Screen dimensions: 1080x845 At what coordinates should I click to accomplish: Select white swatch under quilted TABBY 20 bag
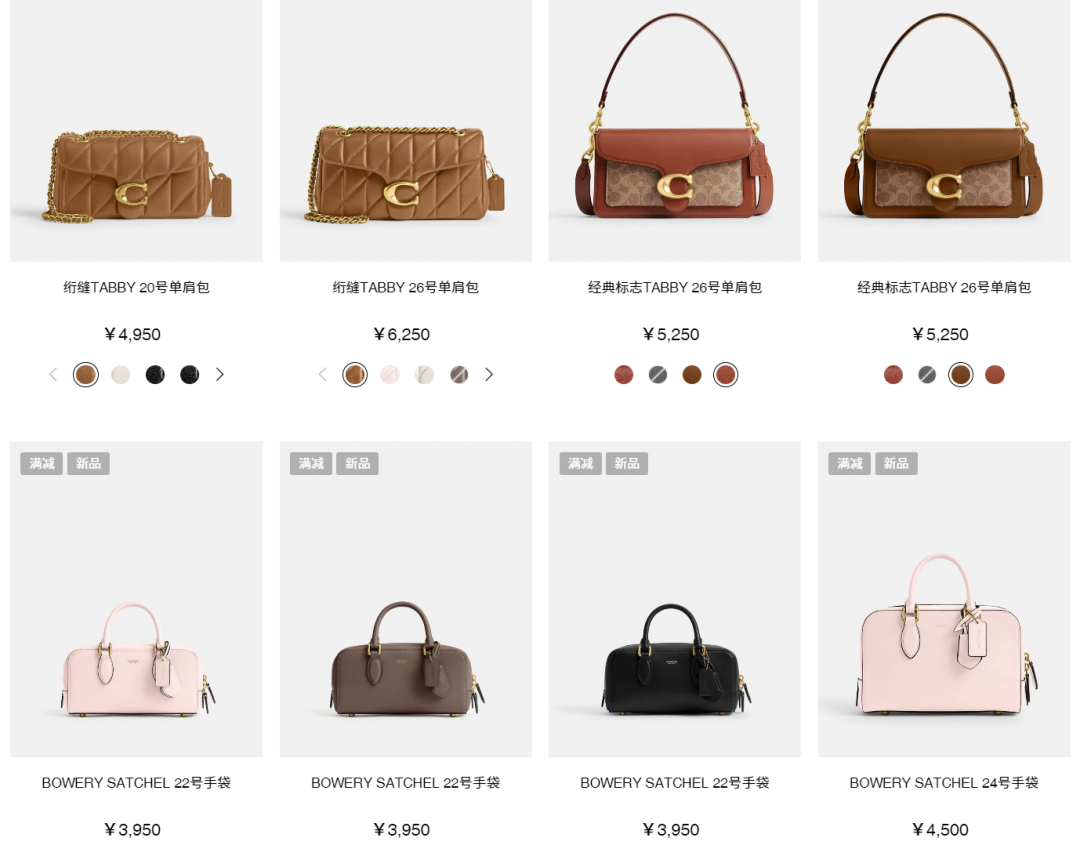coord(121,375)
